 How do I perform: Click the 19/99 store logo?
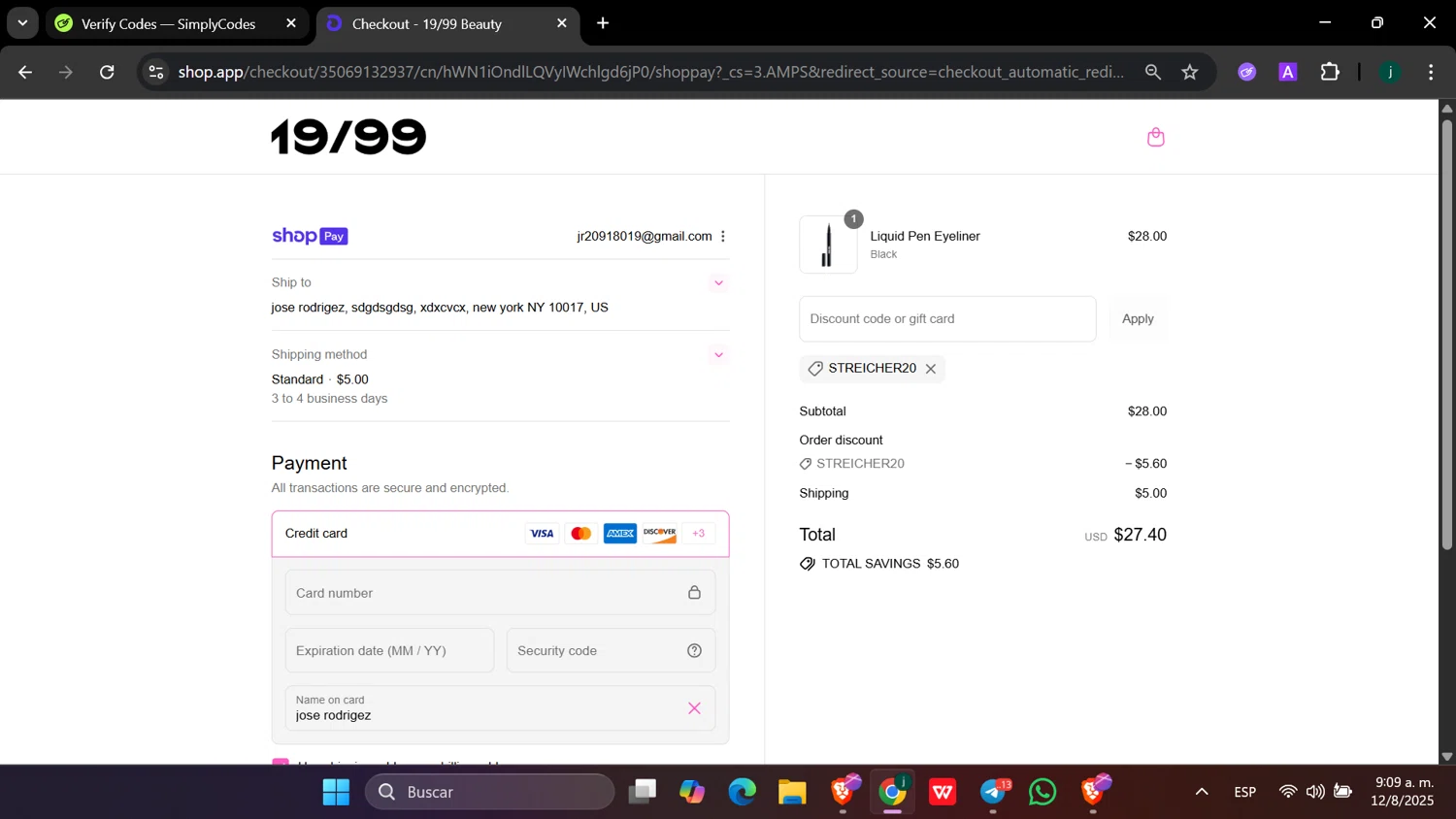tap(348, 137)
